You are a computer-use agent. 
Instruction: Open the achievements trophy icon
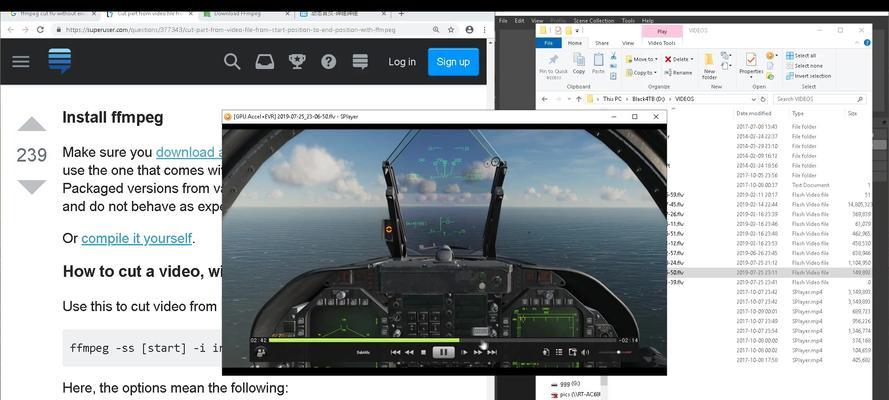click(297, 61)
